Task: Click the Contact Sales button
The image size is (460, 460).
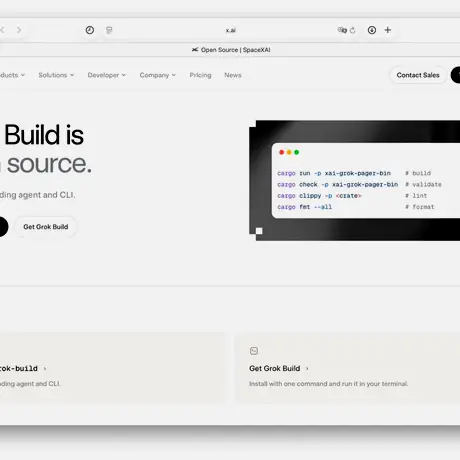Action: tap(418, 75)
